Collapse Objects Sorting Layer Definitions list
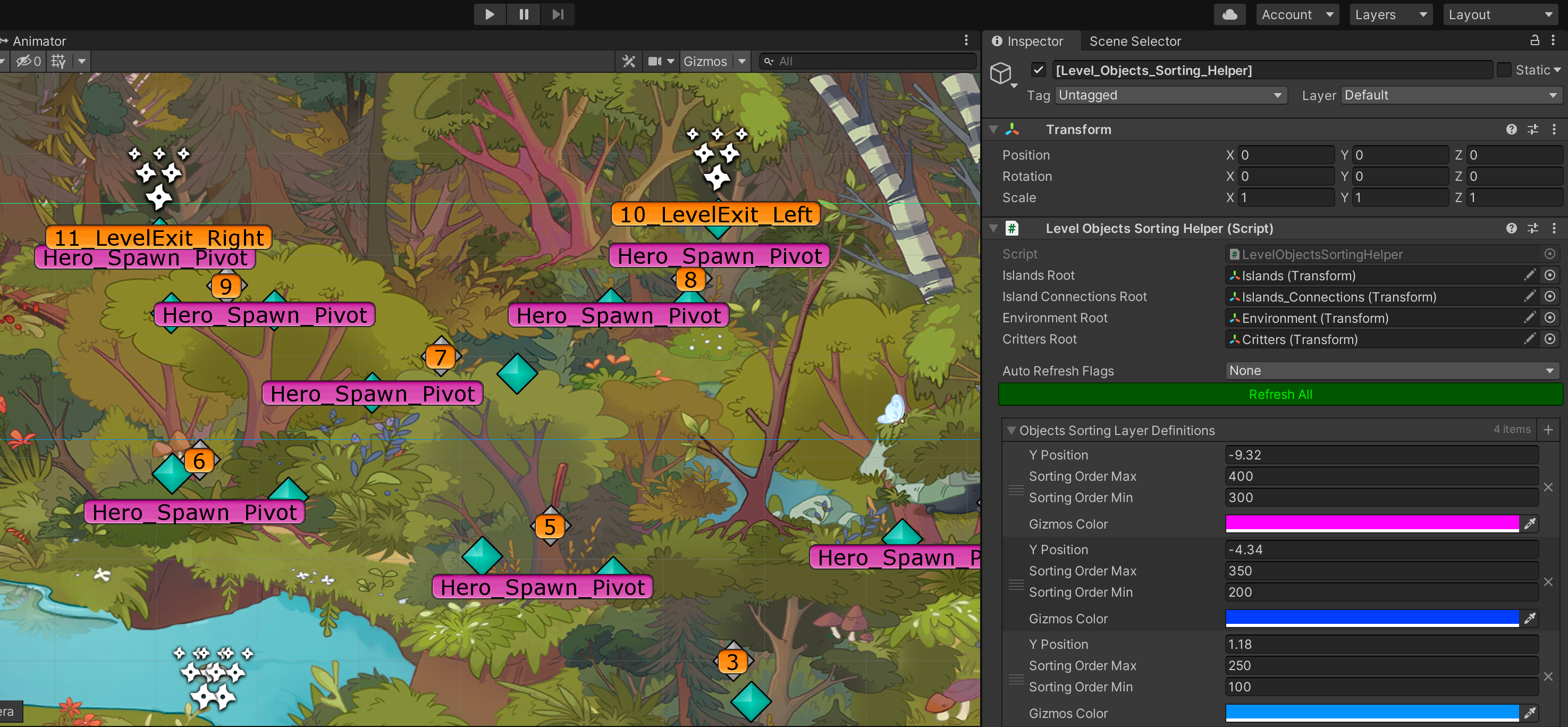The image size is (1568, 727). 1010,430
